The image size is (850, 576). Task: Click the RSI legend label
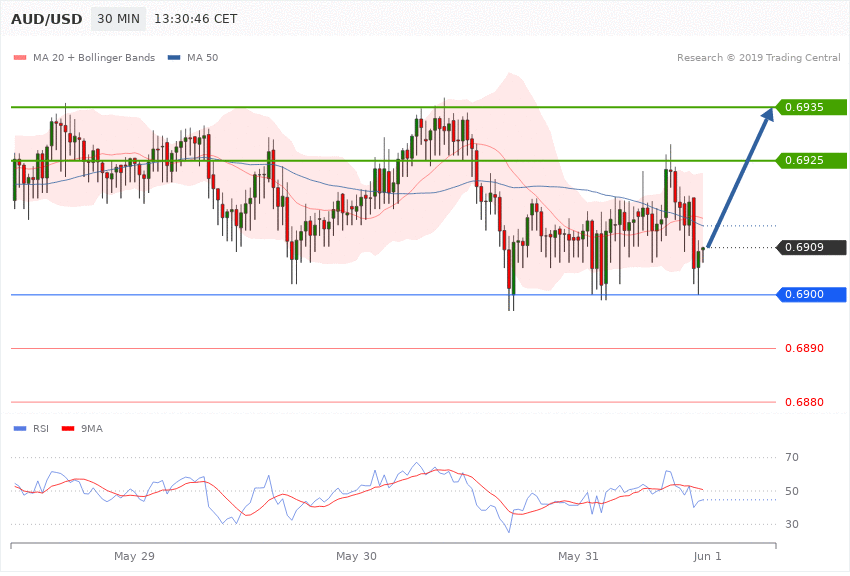pyautogui.click(x=41, y=429)
